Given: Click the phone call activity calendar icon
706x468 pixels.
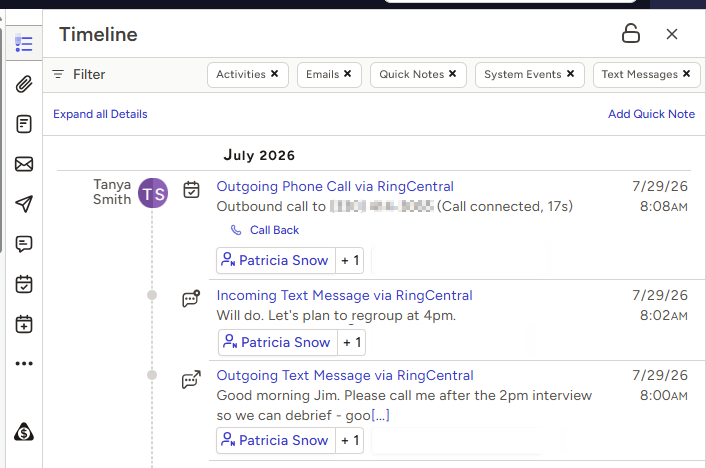Looking at the screenshot, I should coord(191,190).
